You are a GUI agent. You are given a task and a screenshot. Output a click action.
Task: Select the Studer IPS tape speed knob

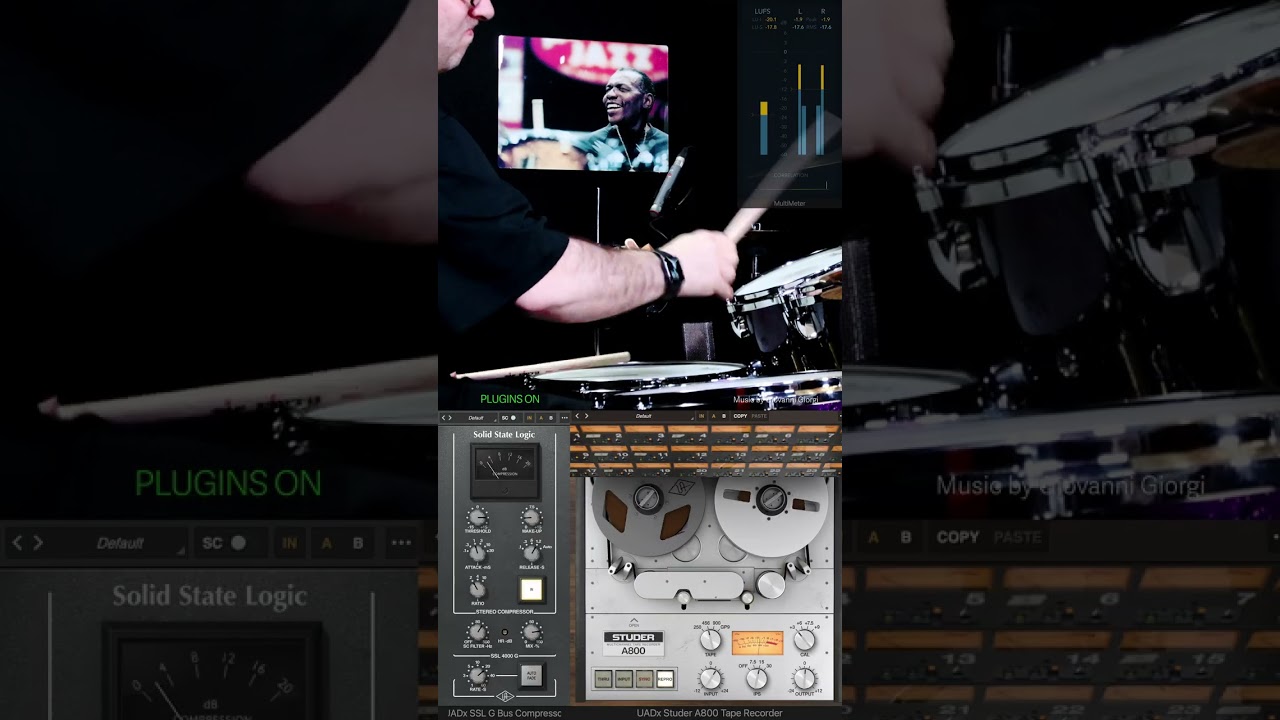[x=757, y=678]
